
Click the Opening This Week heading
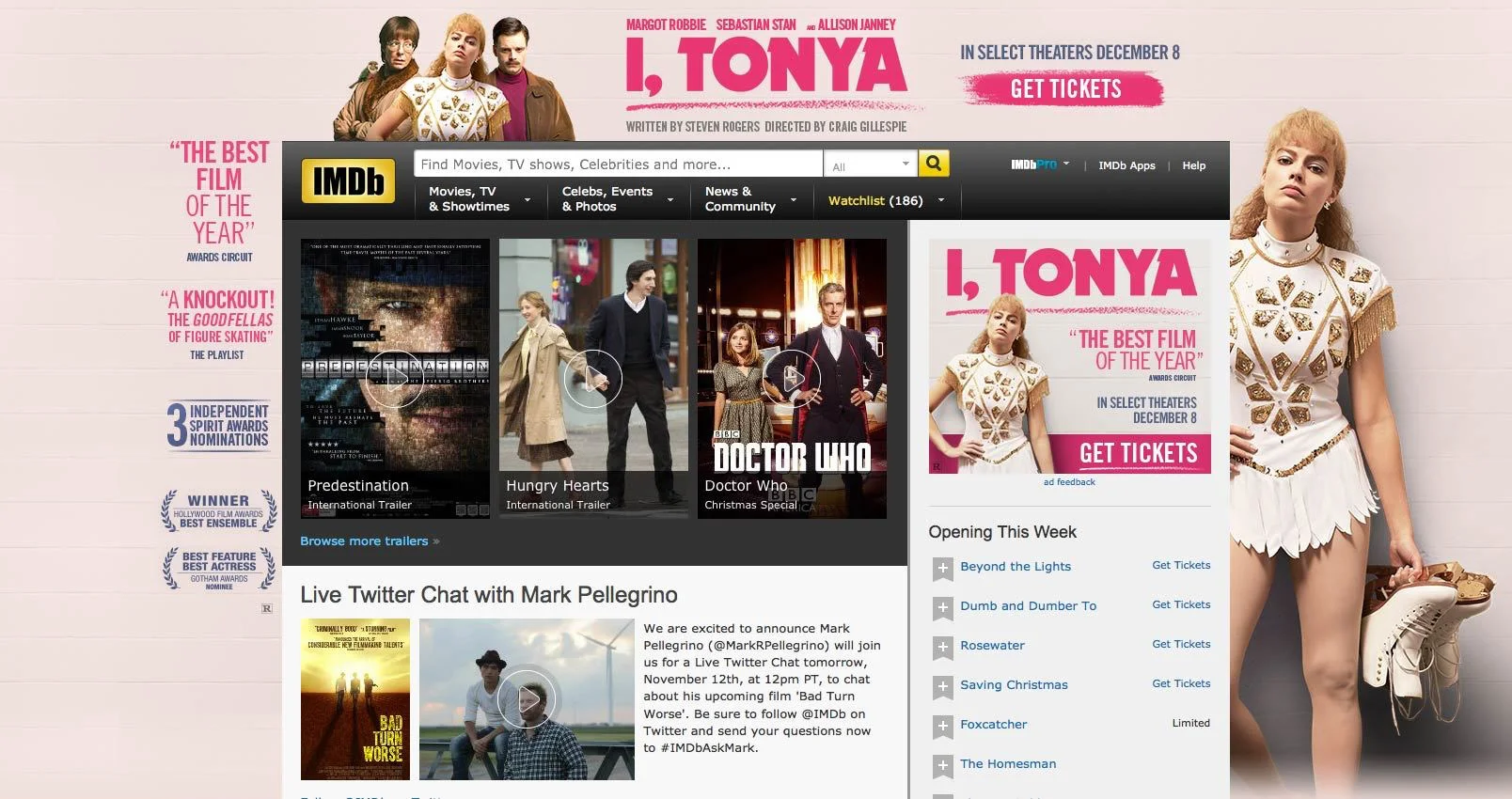(x=1002, y=532)
